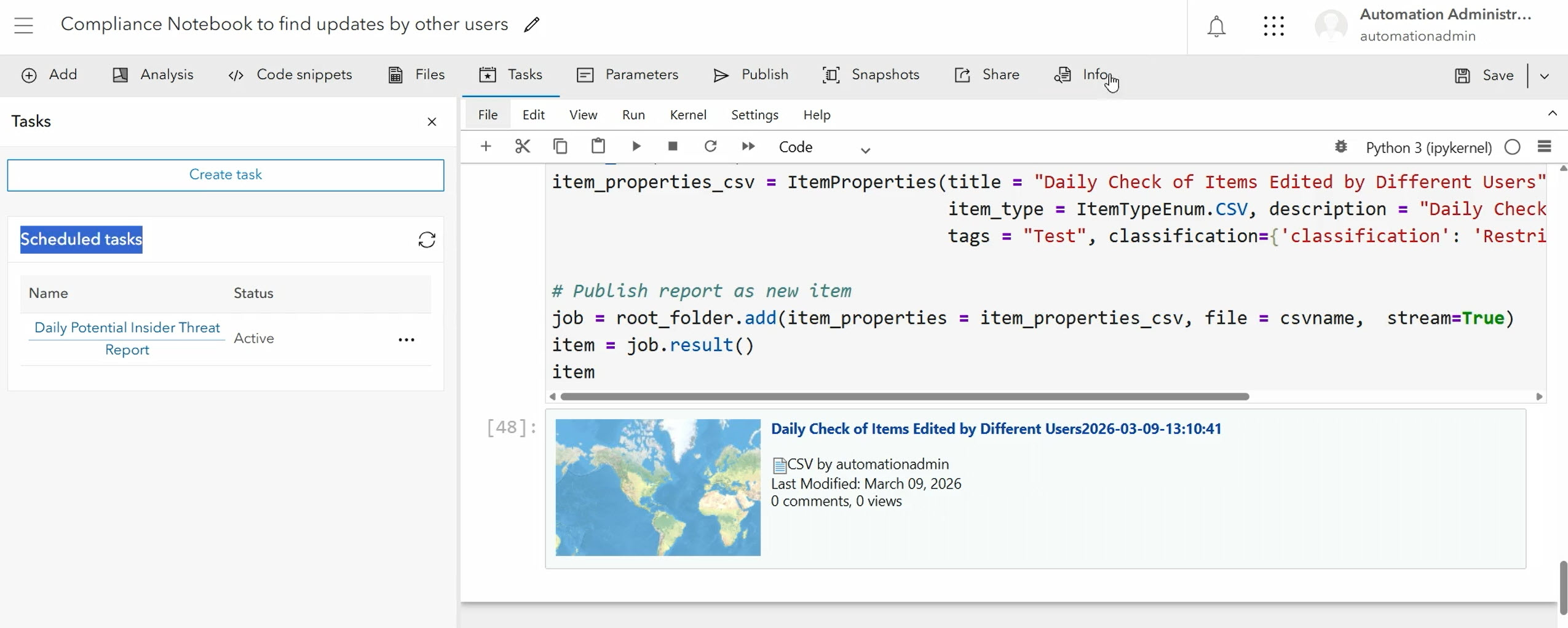Copy the selected cell
1568x628 pixels.
click(560, 146)
